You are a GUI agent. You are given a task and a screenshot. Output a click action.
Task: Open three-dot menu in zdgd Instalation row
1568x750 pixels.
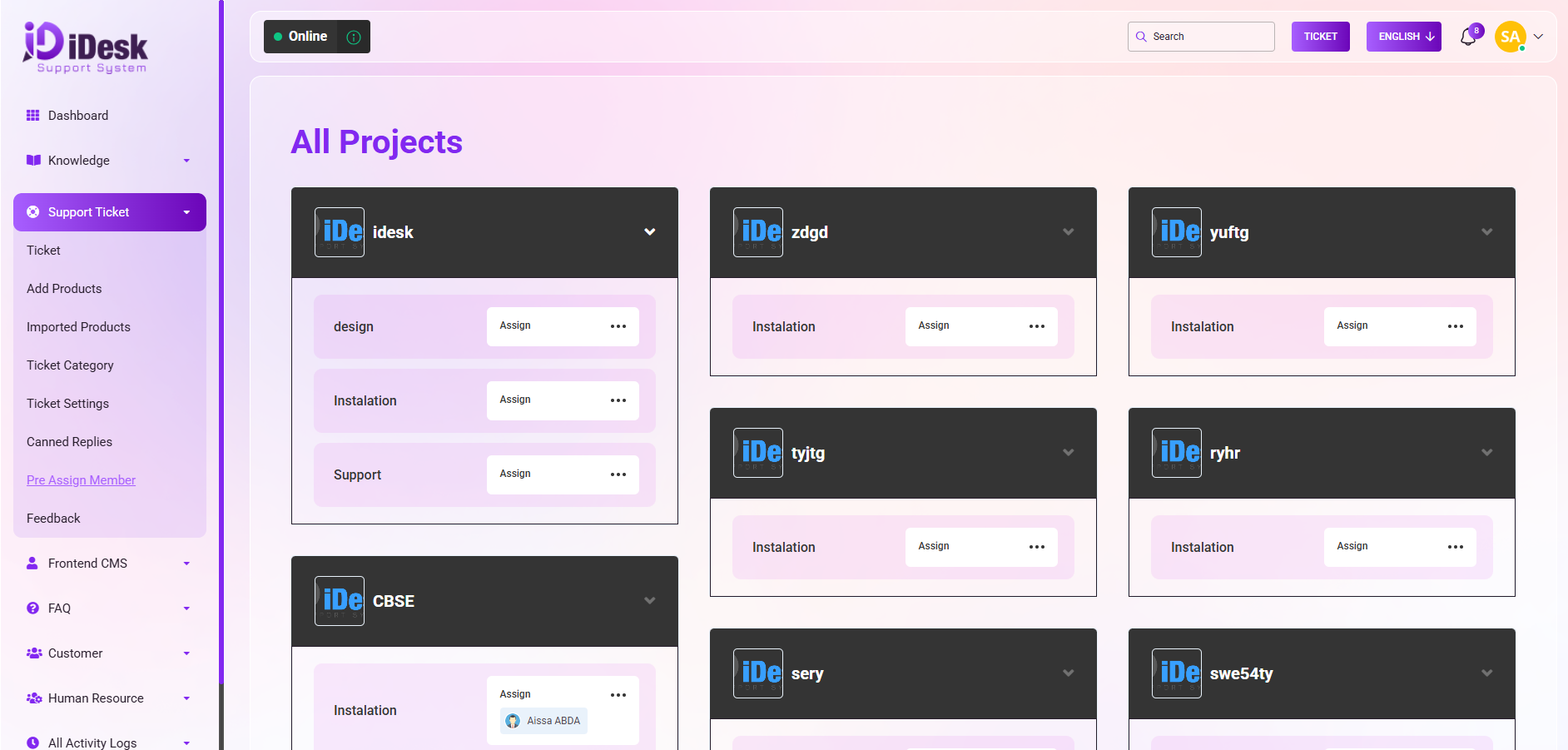pyautogui.click(x=1036, y=326)
